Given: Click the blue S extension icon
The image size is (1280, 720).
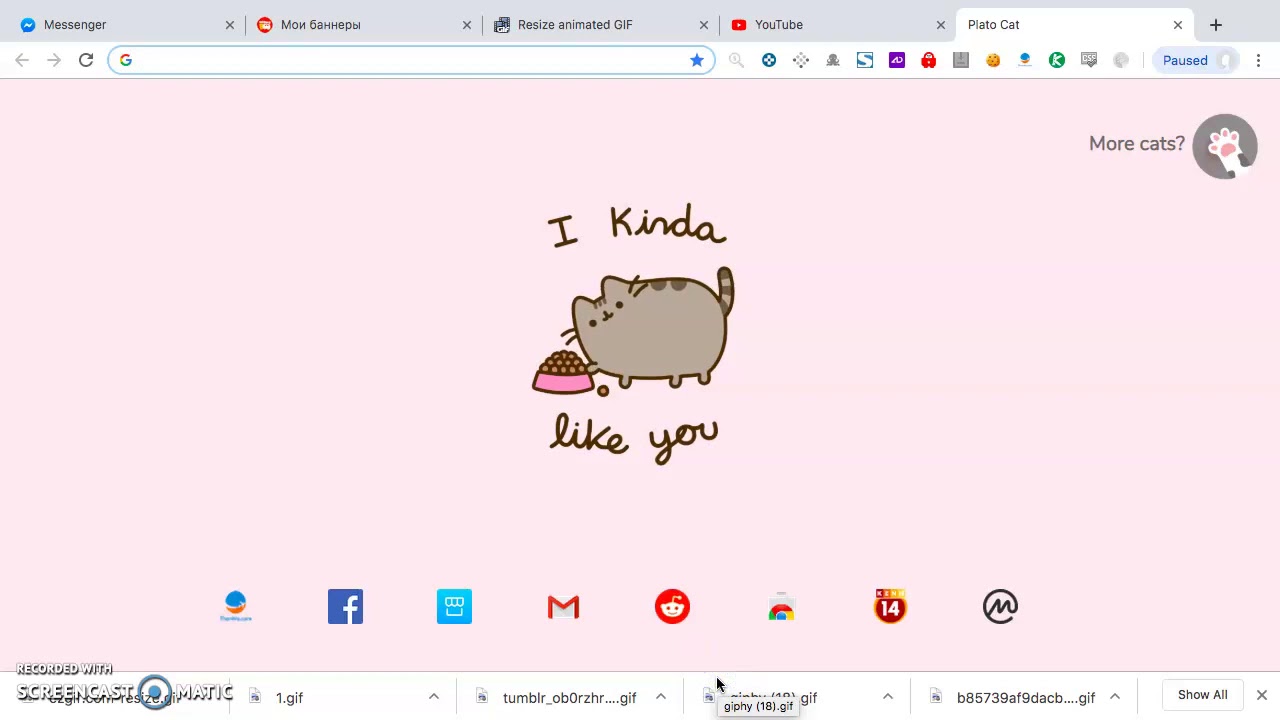Looking at the screenshot, I should [x=865, y=60].
